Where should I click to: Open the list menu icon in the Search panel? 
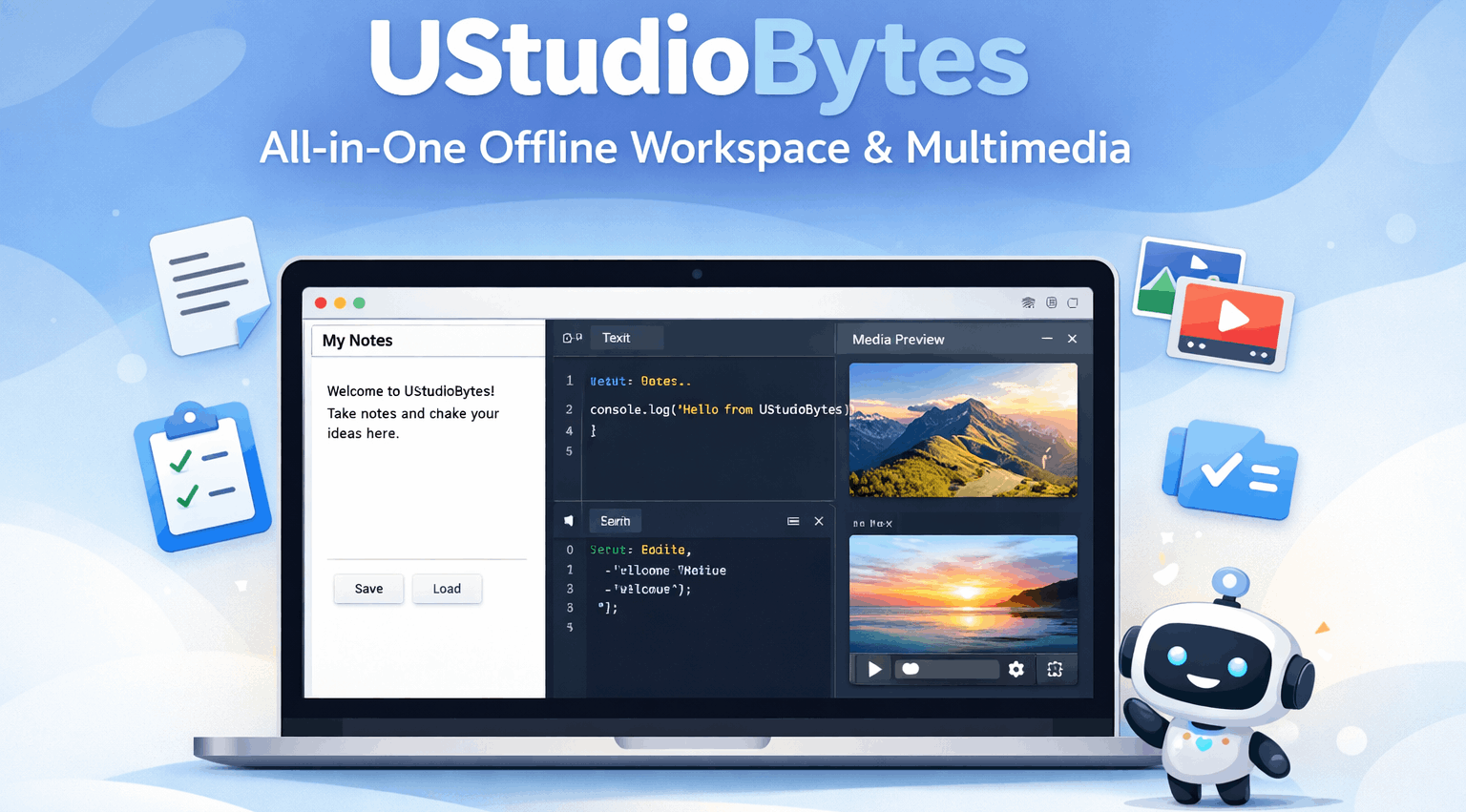point(793,521)
